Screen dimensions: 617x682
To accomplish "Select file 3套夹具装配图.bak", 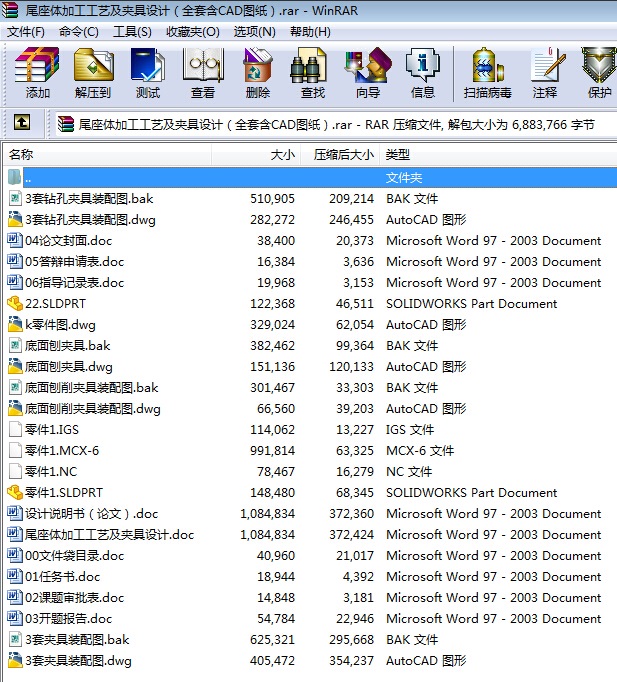I will click(77, 639).
